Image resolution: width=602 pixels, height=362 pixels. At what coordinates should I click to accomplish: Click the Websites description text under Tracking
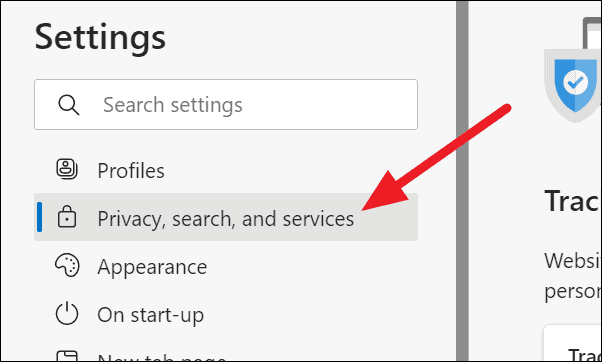click(x=572, y=276)
